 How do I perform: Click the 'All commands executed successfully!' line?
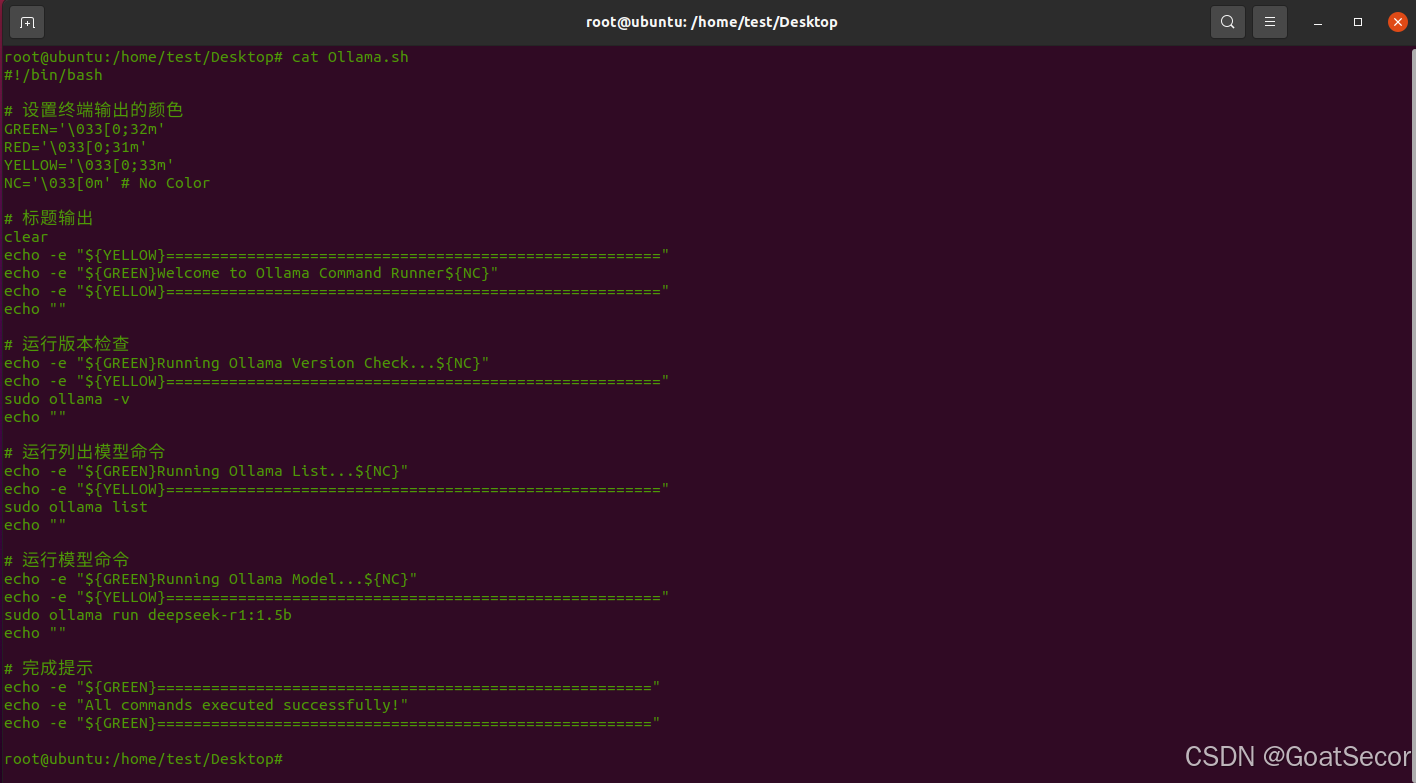206,705
